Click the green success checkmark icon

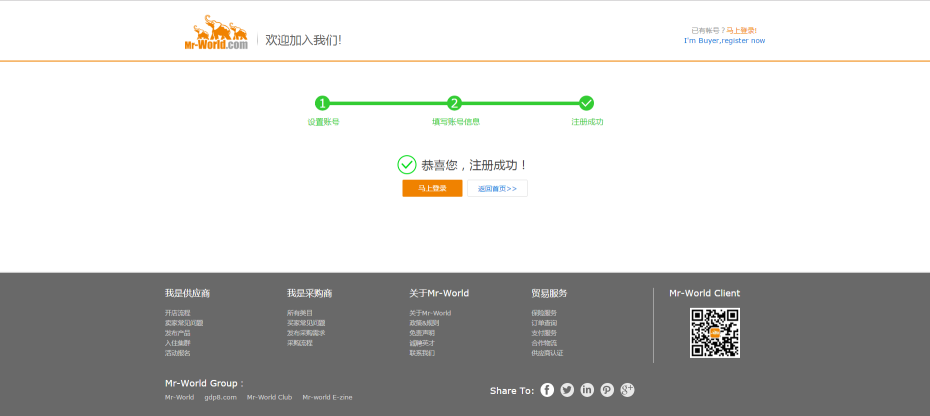coord(407,165)
